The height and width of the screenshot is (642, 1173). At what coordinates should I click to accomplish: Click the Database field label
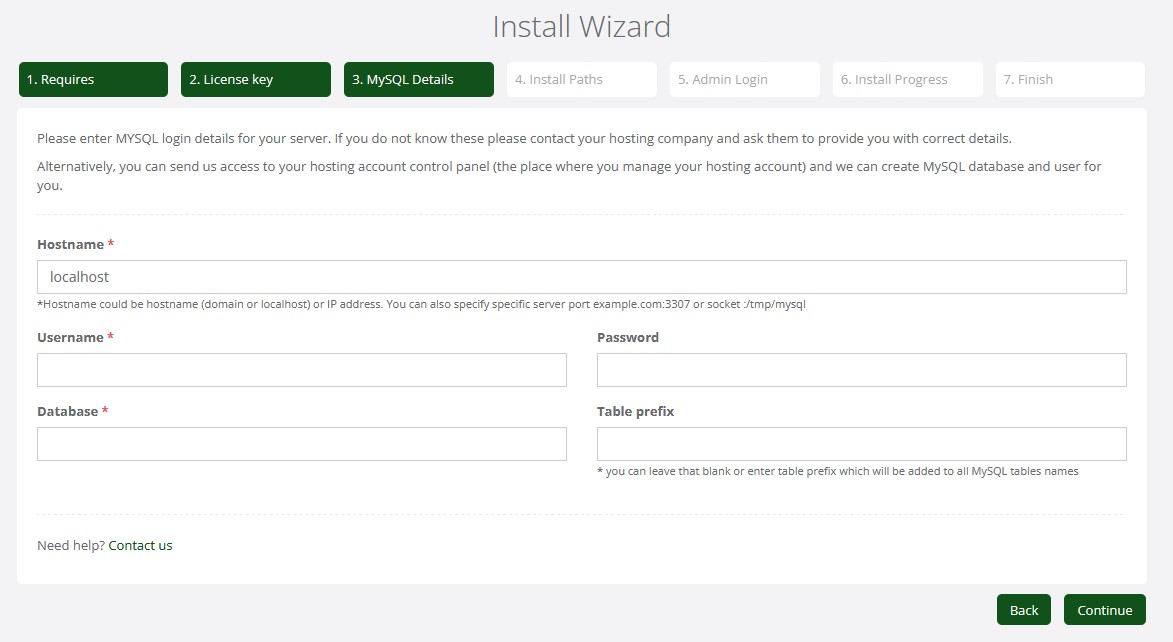(67, 412)
